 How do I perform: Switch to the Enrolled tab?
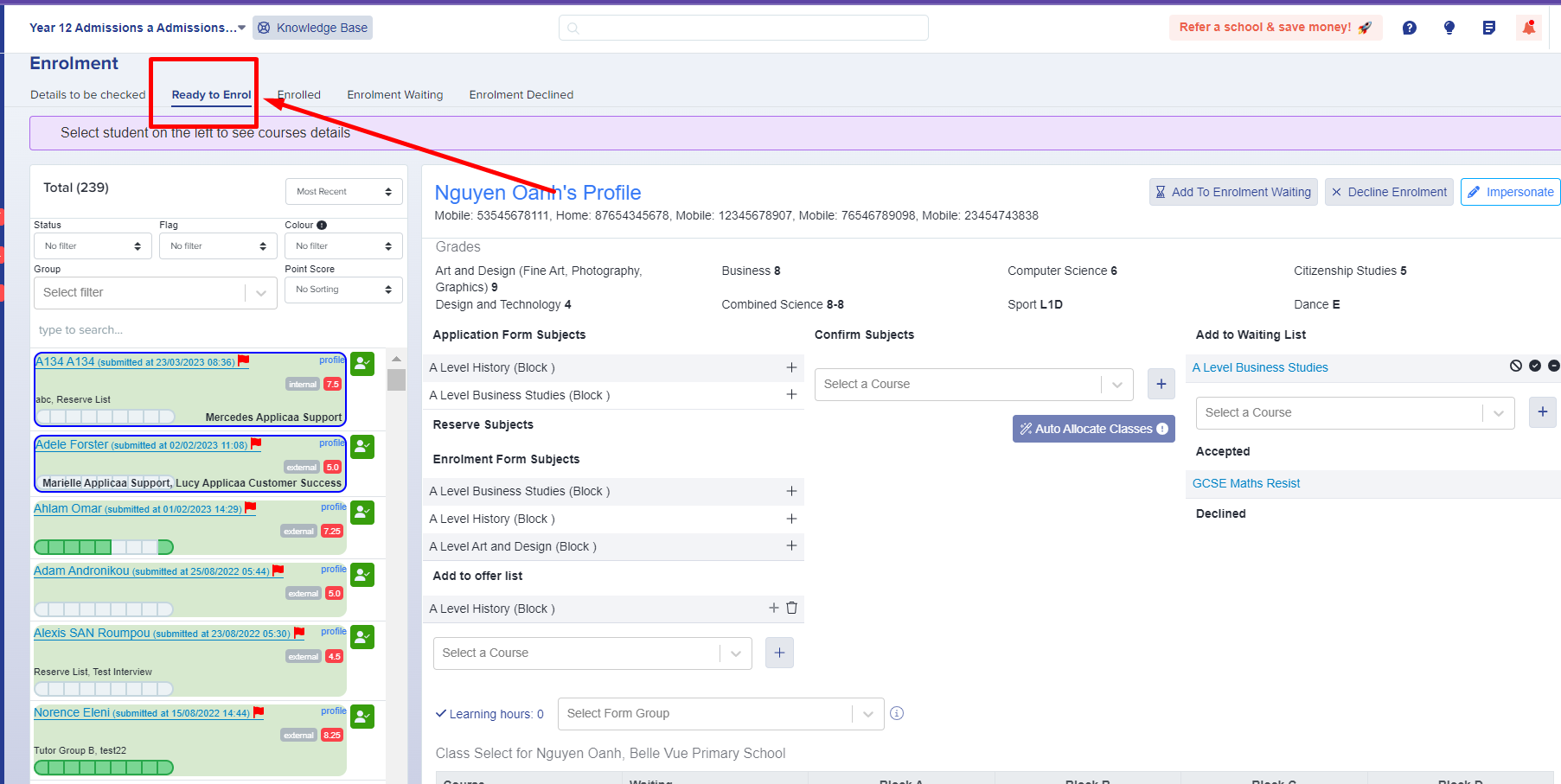pyautogui.click(x=299, y=95)
